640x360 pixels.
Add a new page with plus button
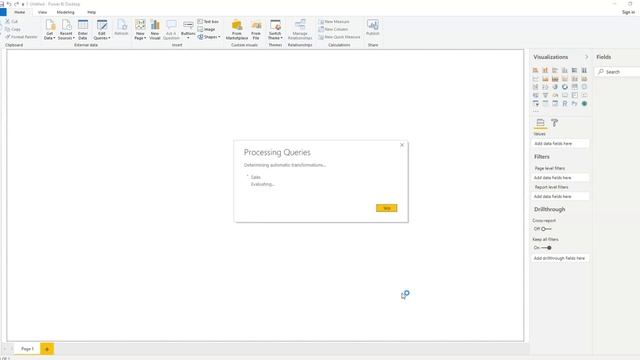(x=47, y=349)
